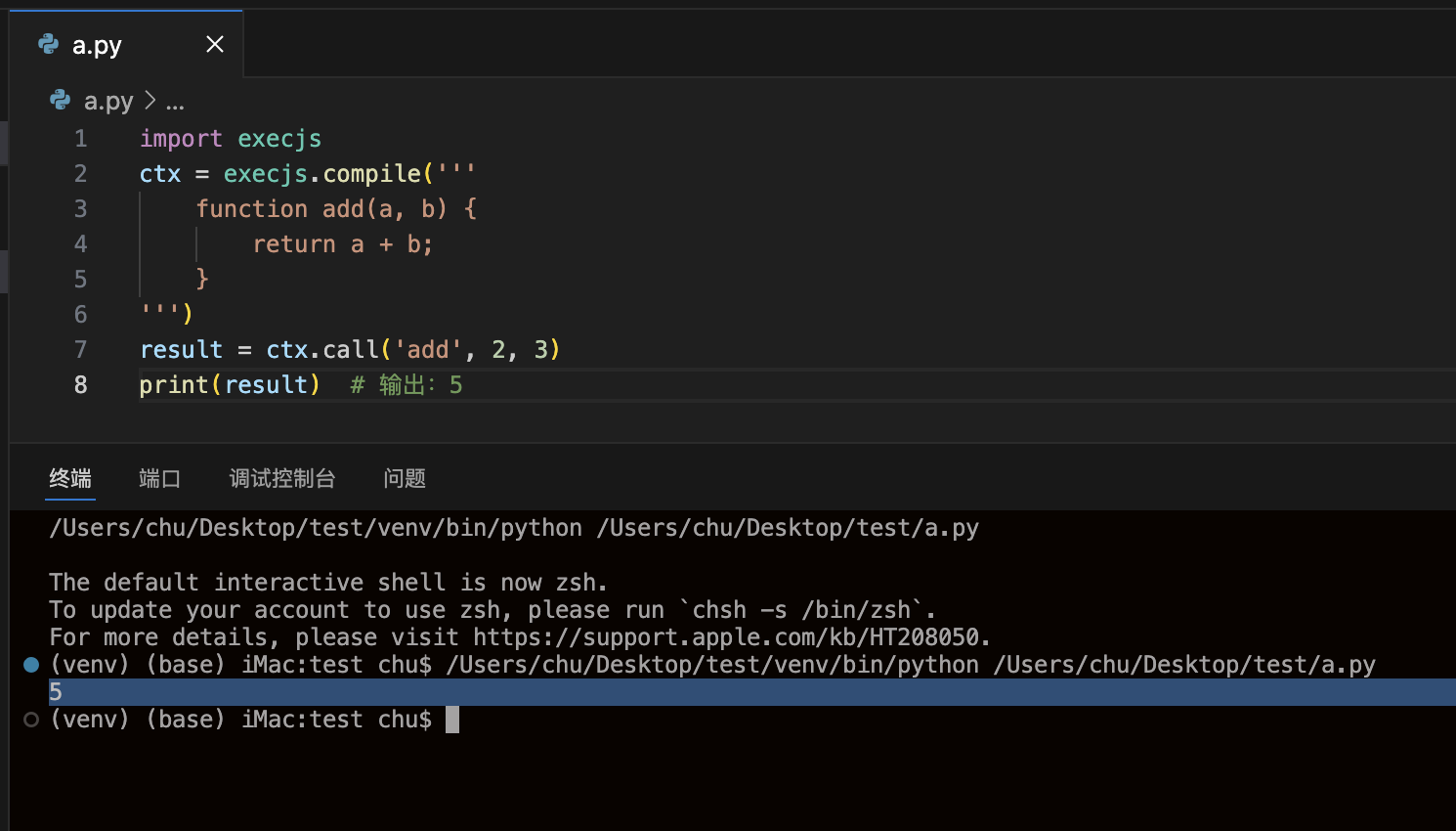Activate the a.py editor tab
The height and width of the screenshot is (831, 1456).
97,44
